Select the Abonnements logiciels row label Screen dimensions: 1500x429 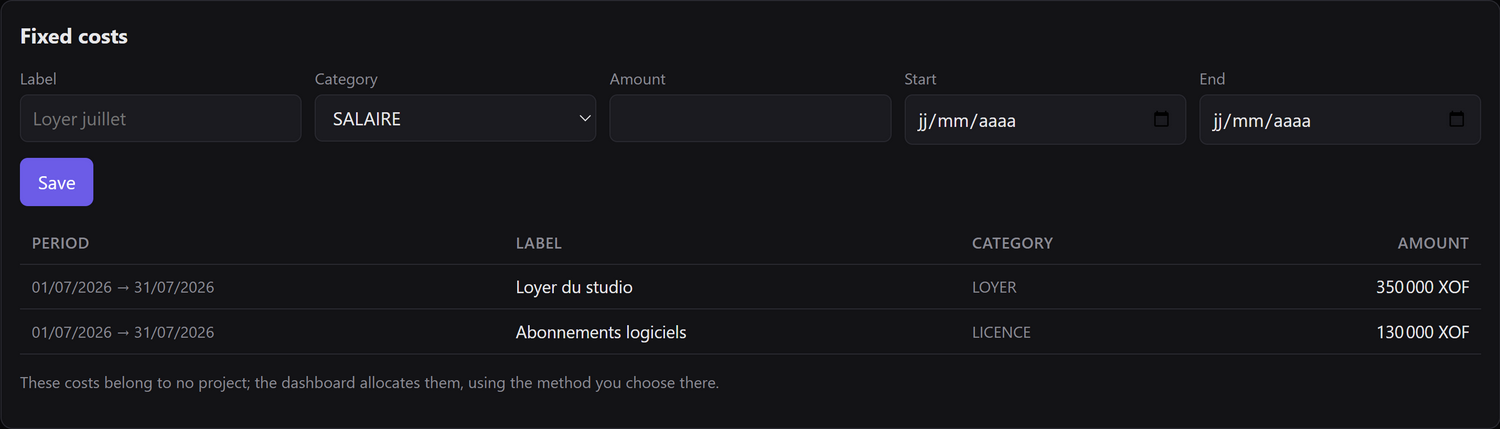click(x=601, y=332)
